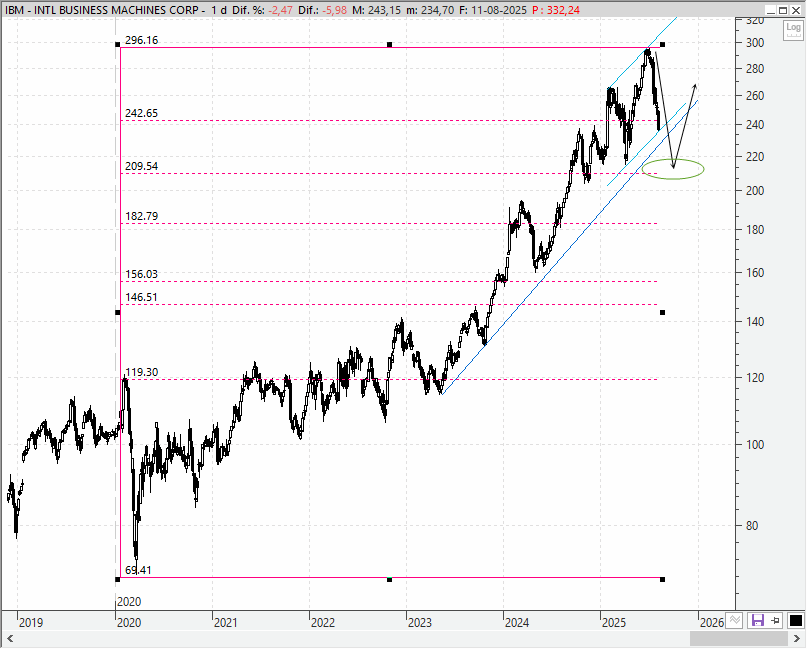Click the purple save floppy icon
The width and height of the screenshot is (807, 649).
coord(758,620)
